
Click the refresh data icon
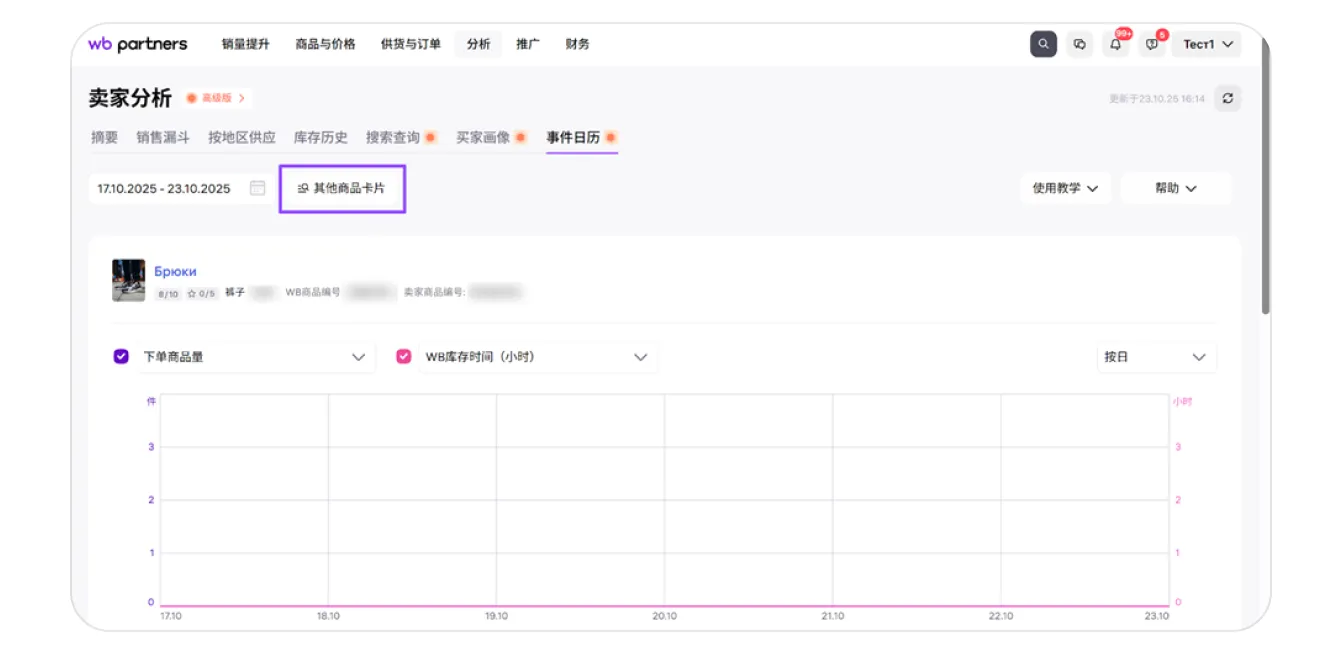tap(1228, 98)
